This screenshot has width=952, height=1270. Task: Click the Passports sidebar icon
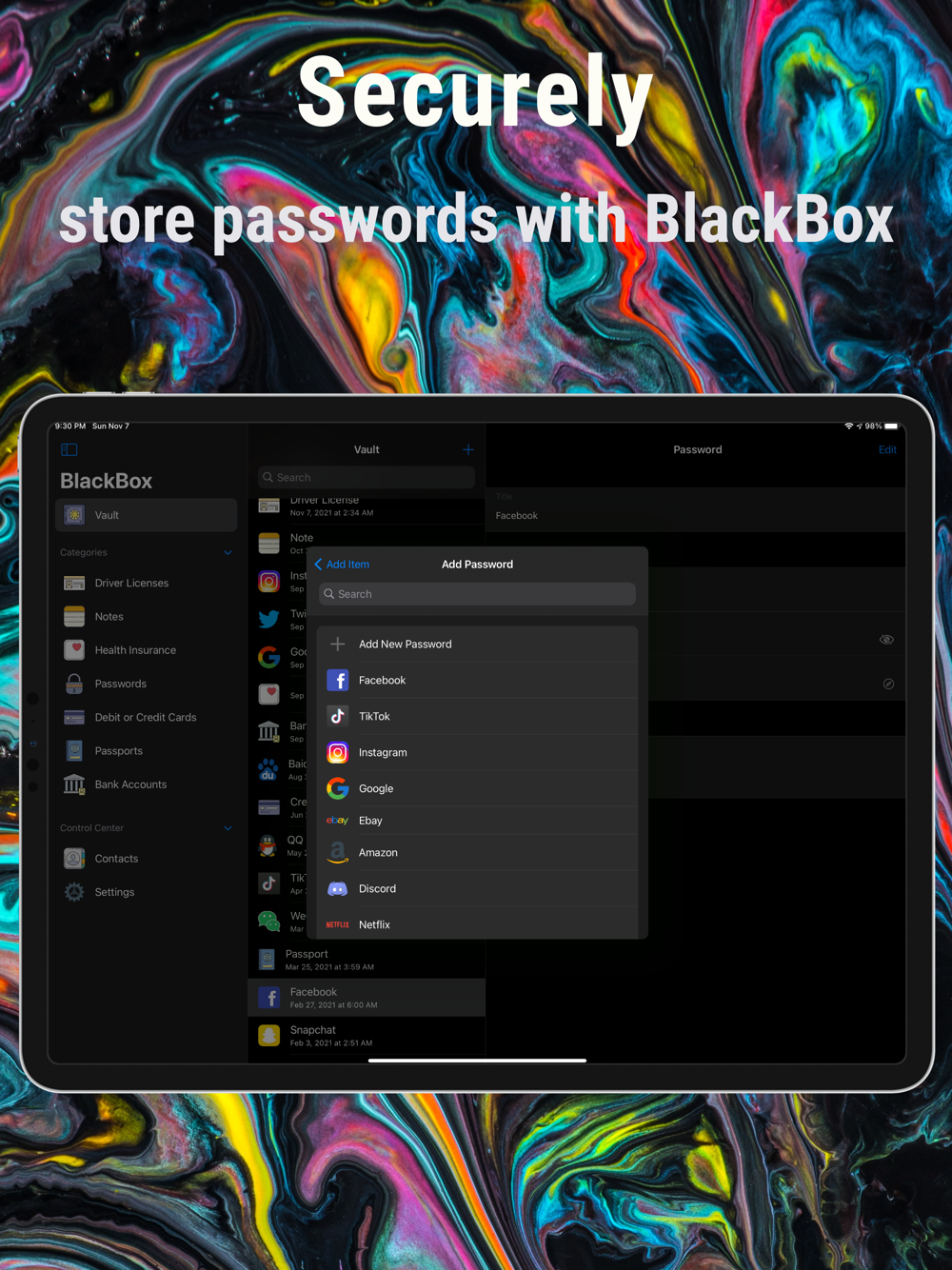[x=74, y=750]
